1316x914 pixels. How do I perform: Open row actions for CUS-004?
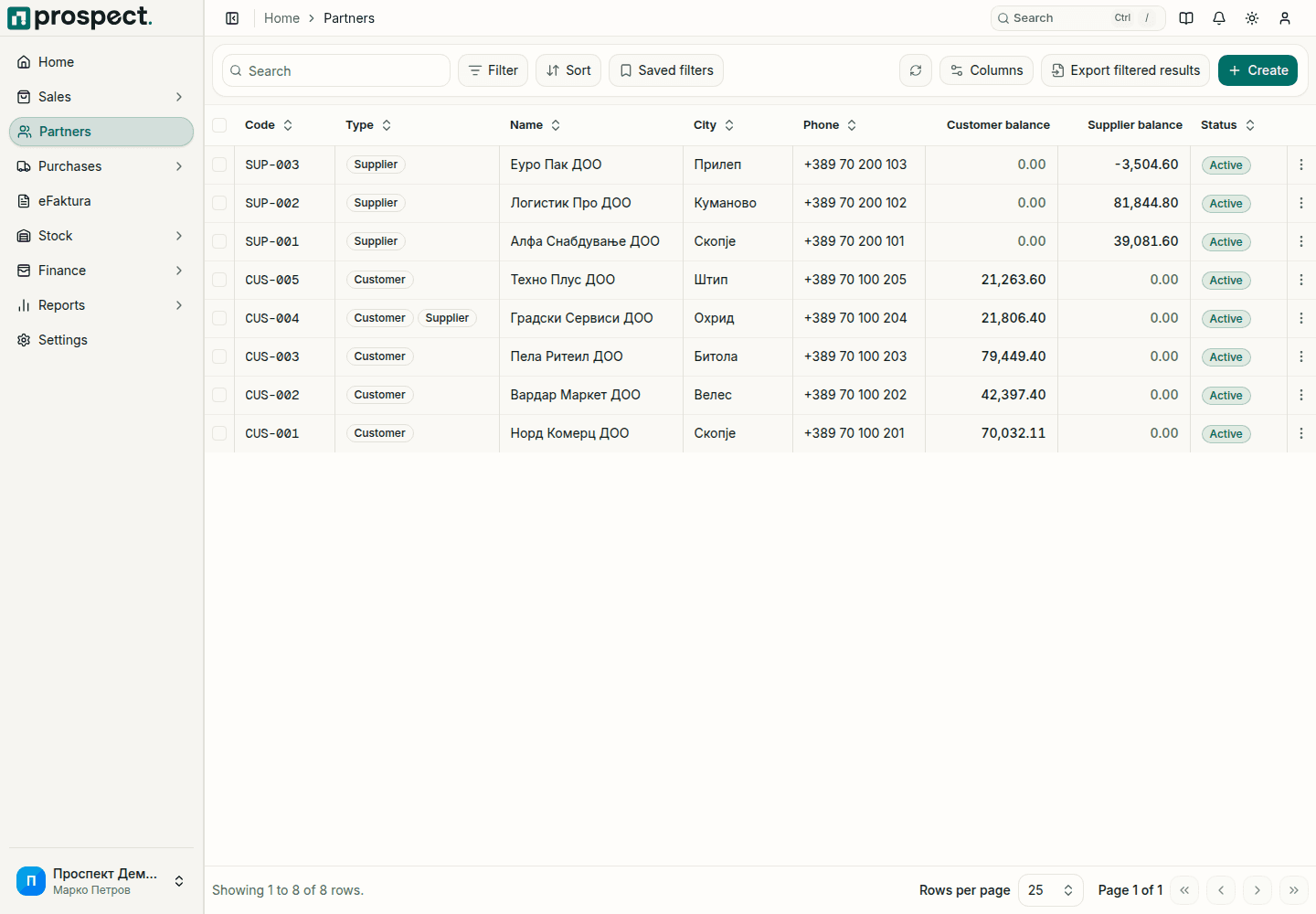1301,318
